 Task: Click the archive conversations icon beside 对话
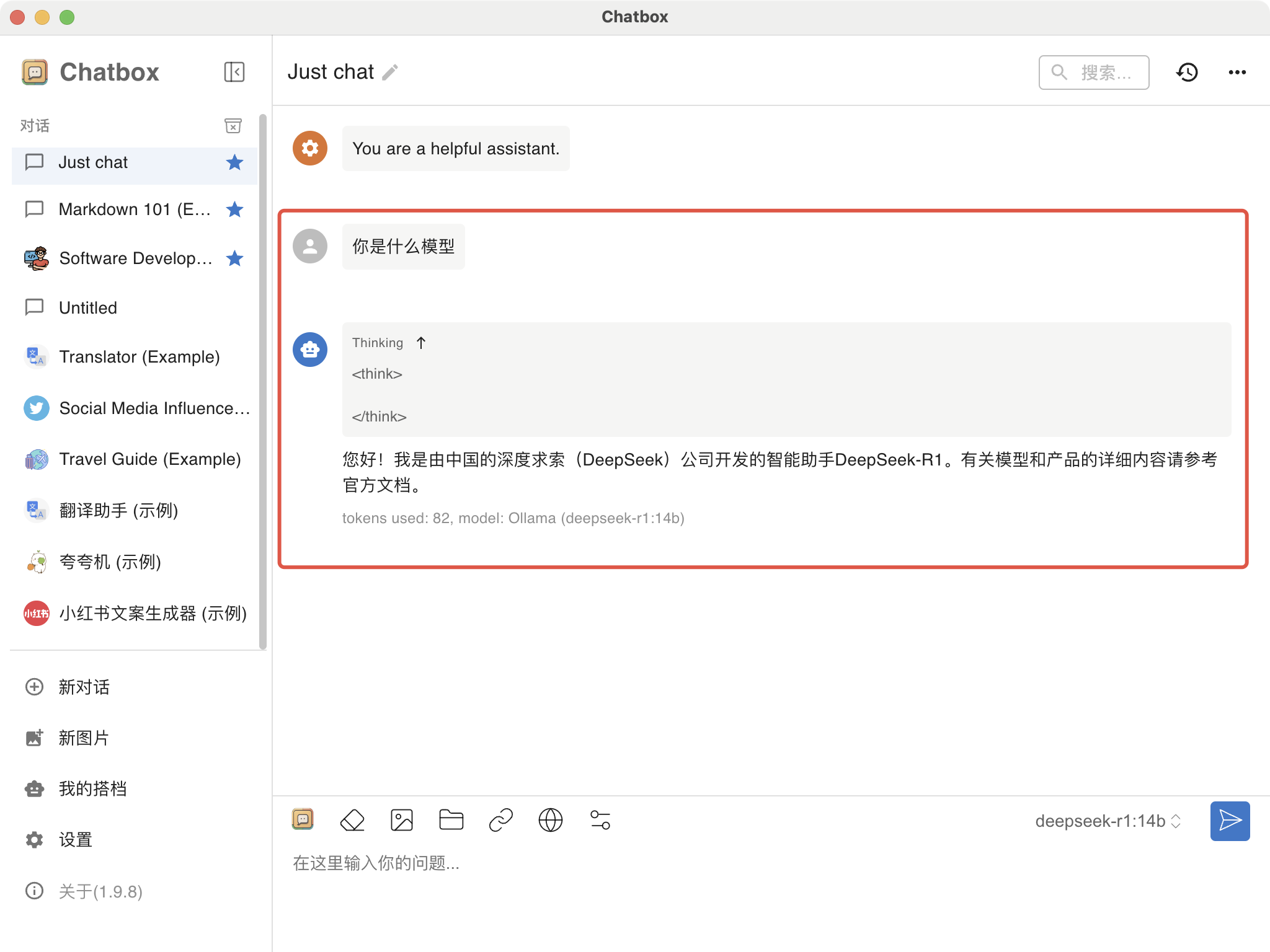click(233, 126)
